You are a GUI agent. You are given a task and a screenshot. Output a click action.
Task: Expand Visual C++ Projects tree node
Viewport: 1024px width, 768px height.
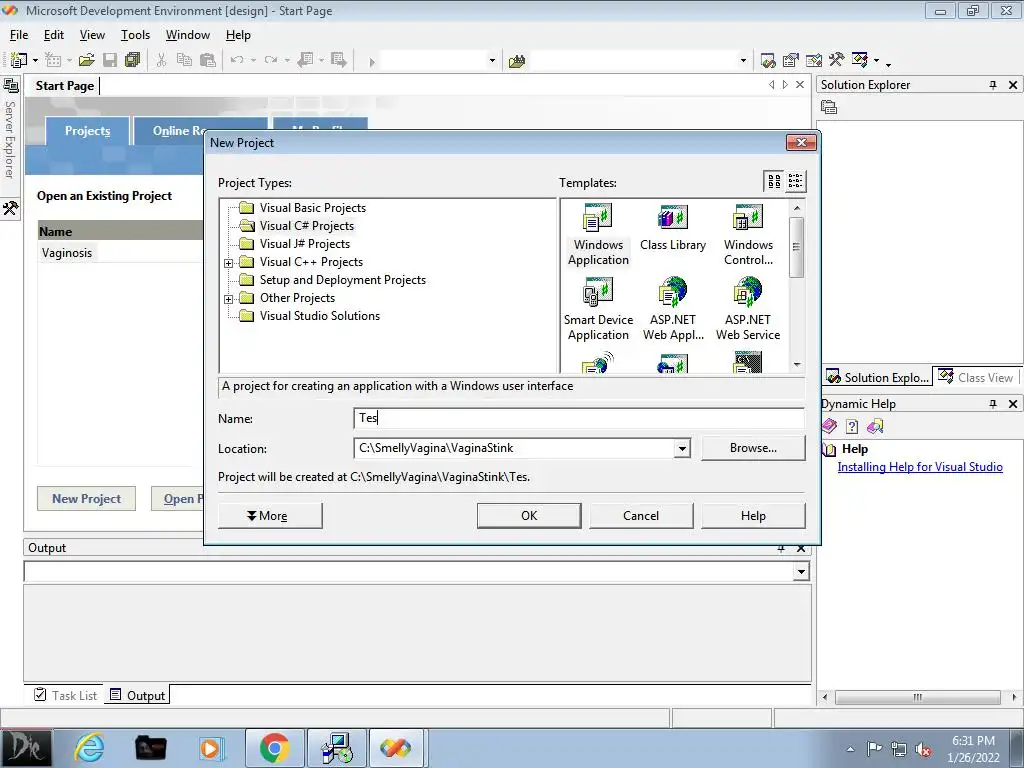click(x=229, y=263)
